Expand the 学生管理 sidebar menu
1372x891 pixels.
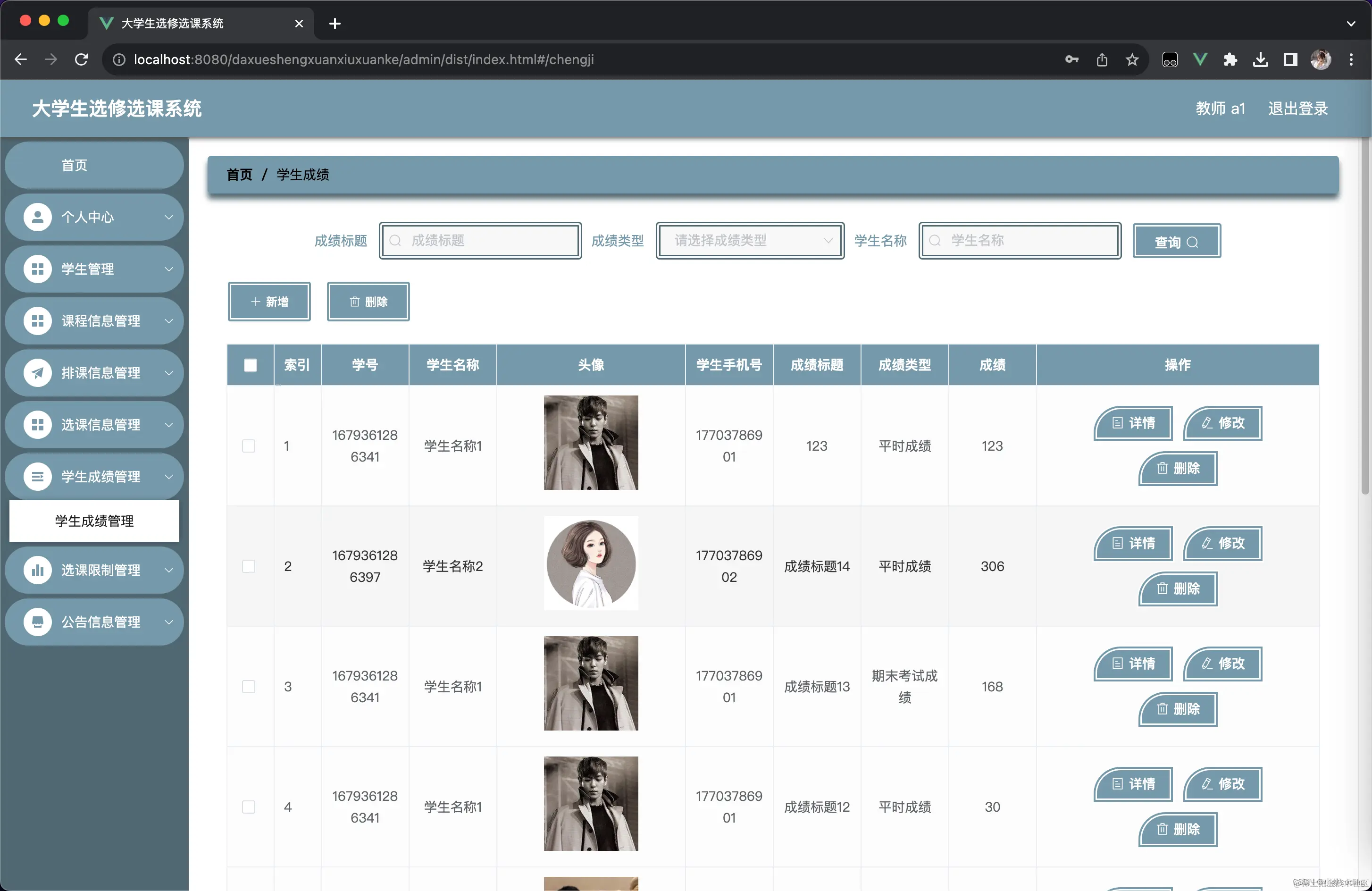[x=94, y=269]
